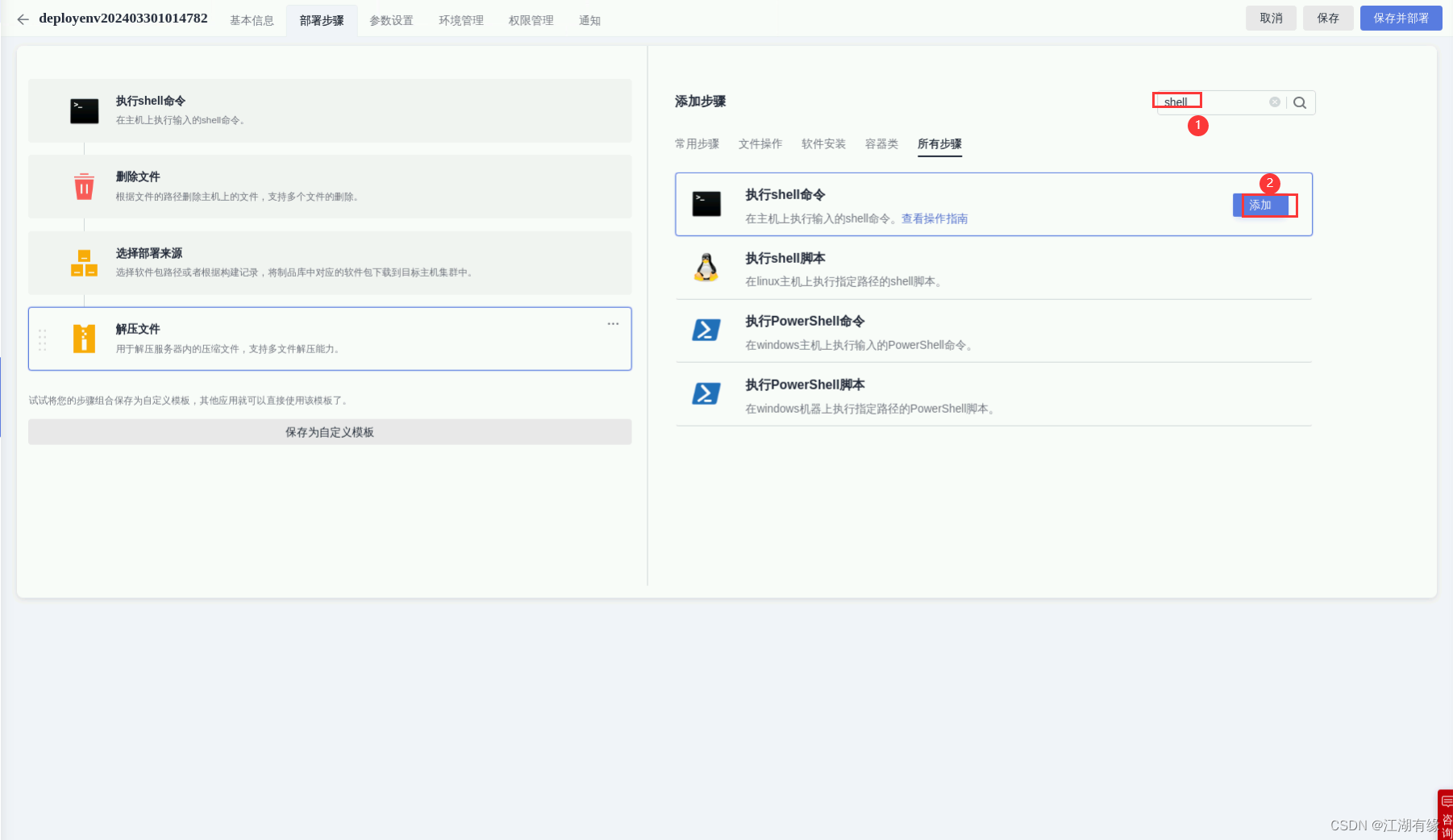The image size is (1453, 840).
Task: Click the 解压文件 step title
Action: (138, 329)
